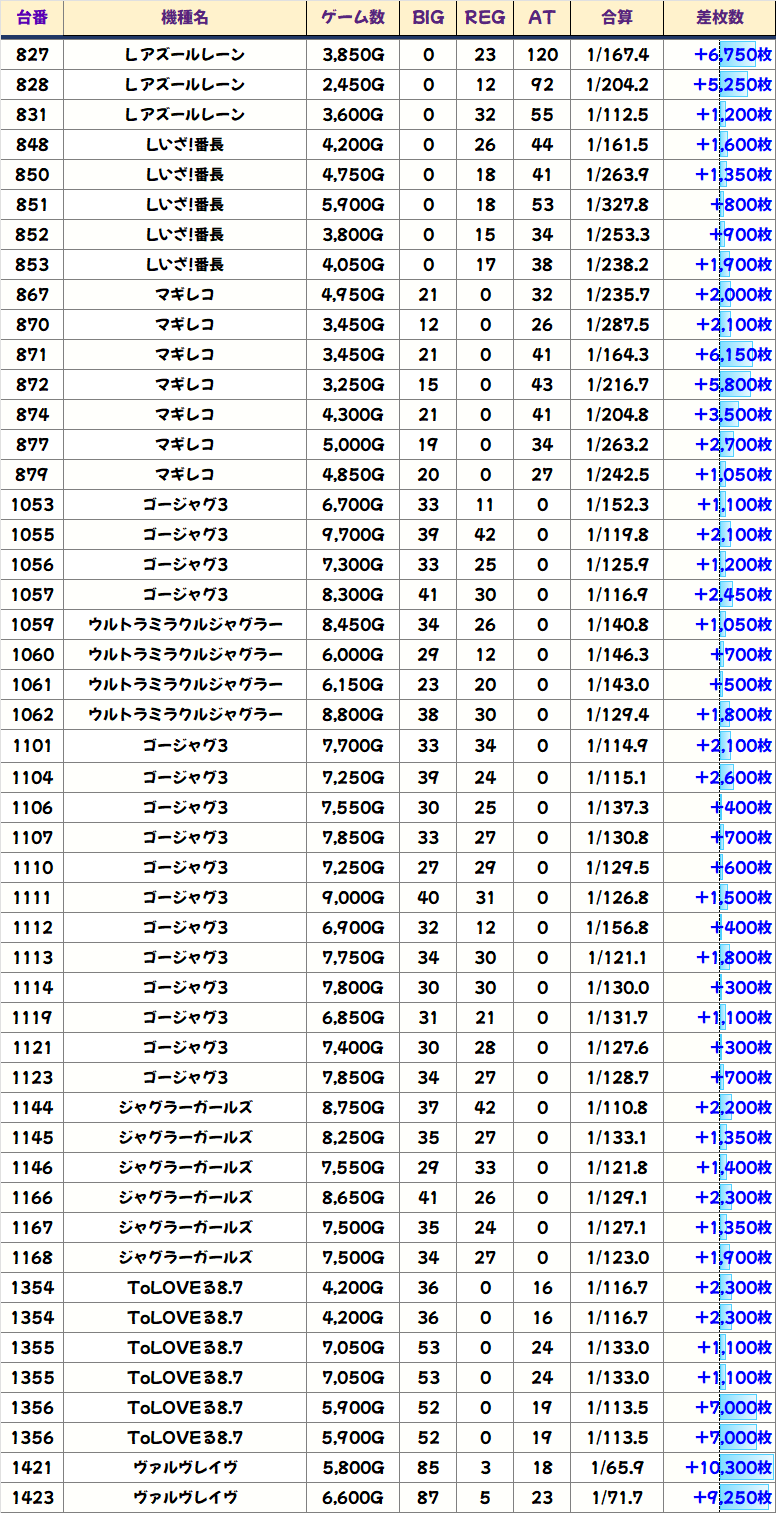Select machine name in row 1059

coord(184,625)
